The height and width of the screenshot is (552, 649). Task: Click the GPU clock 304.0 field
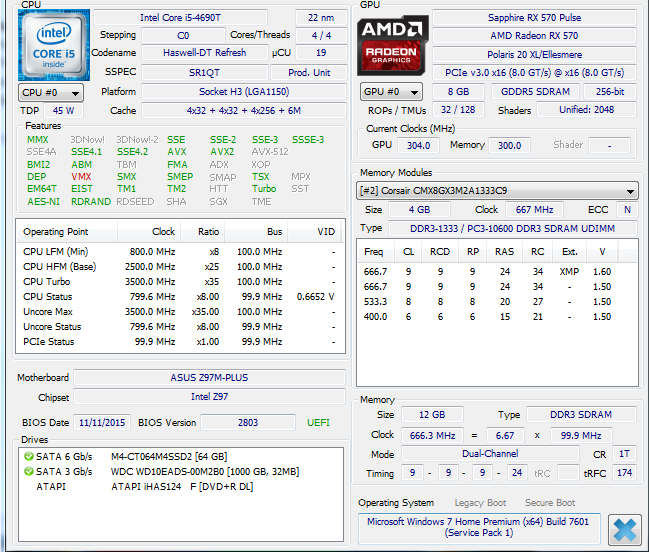pos(418,146)
